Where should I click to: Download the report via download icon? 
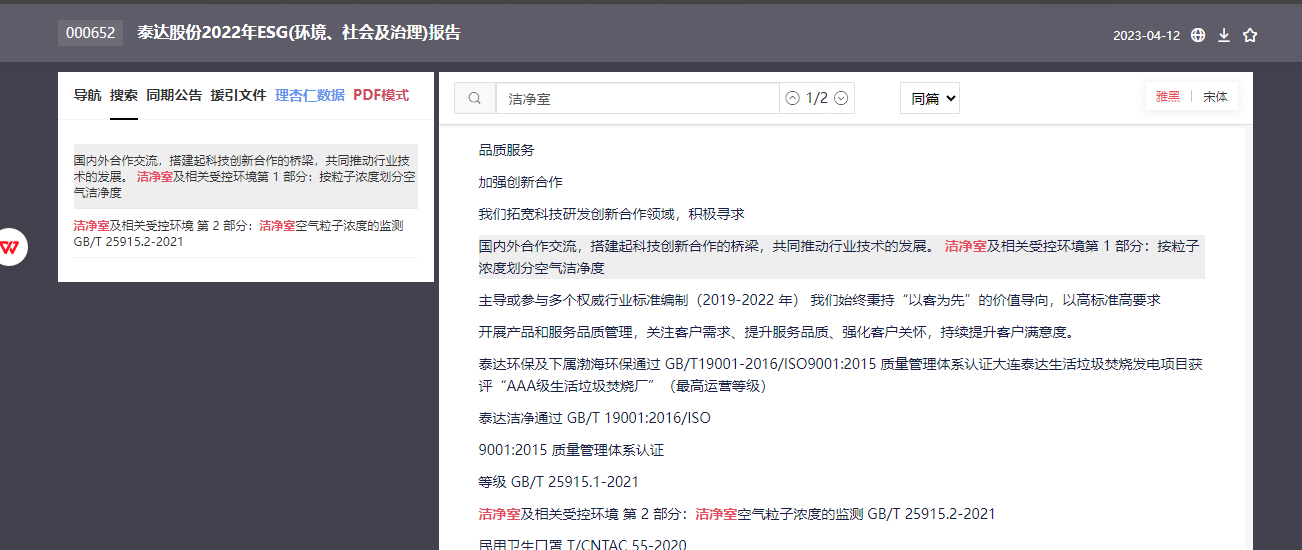pos(1224,35)
